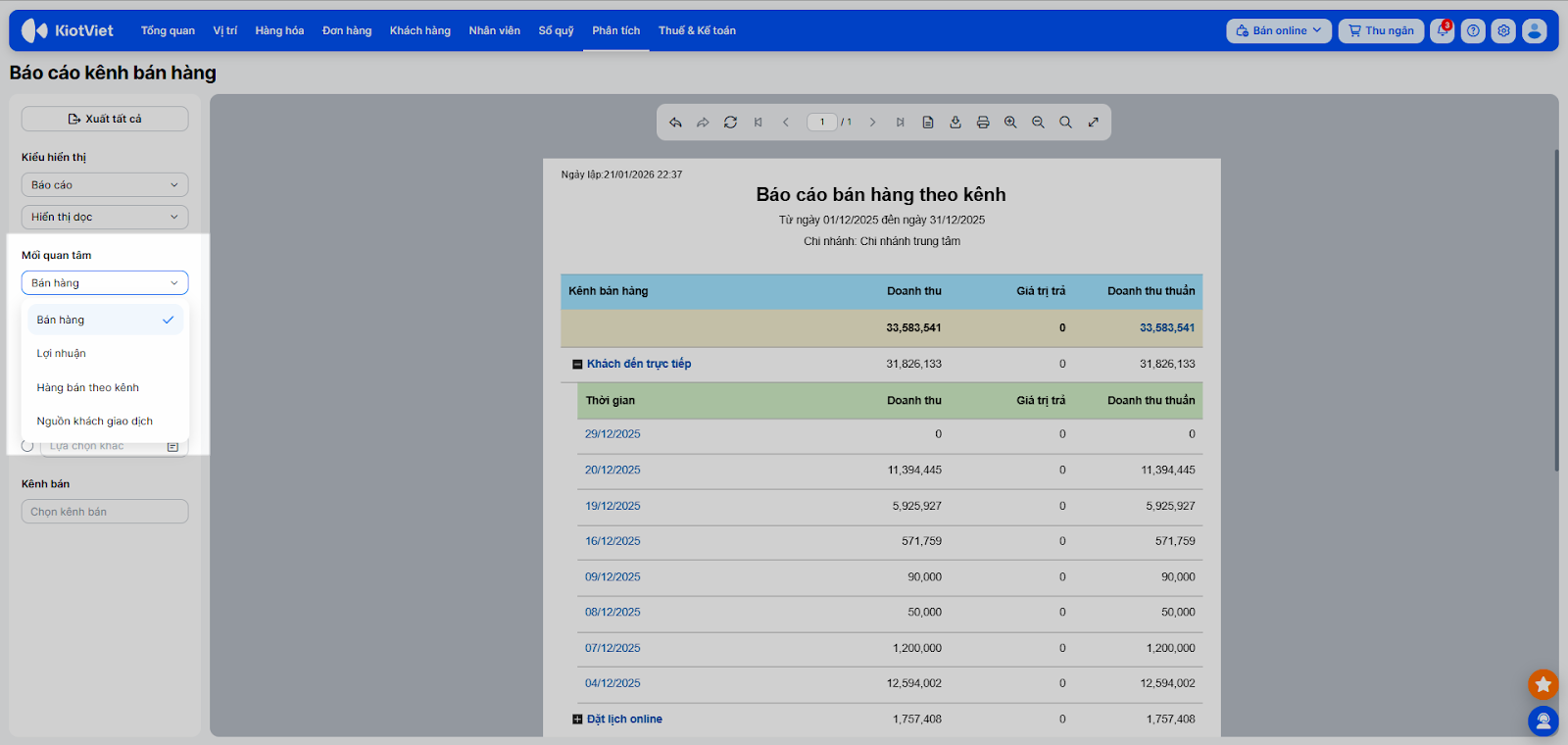Click the 'Chọn kênh bán' input field
Viewport: 1568px width, 745px height.
point(105,512)
